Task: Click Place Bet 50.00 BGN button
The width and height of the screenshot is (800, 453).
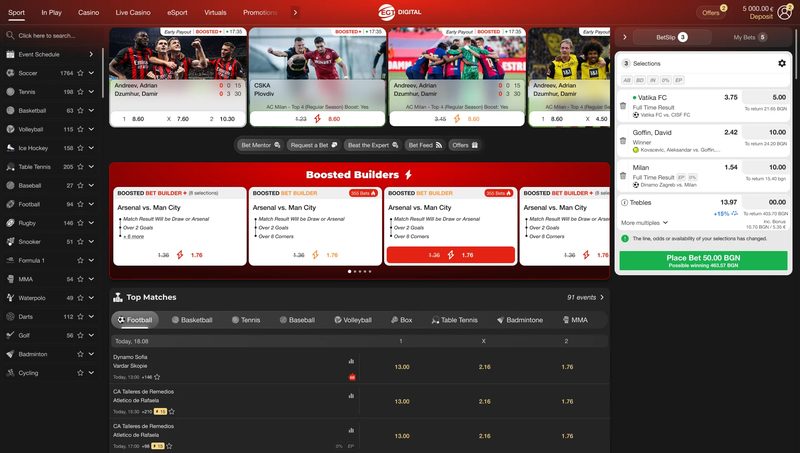Action: pyautogui.click(x=703, y=261)
